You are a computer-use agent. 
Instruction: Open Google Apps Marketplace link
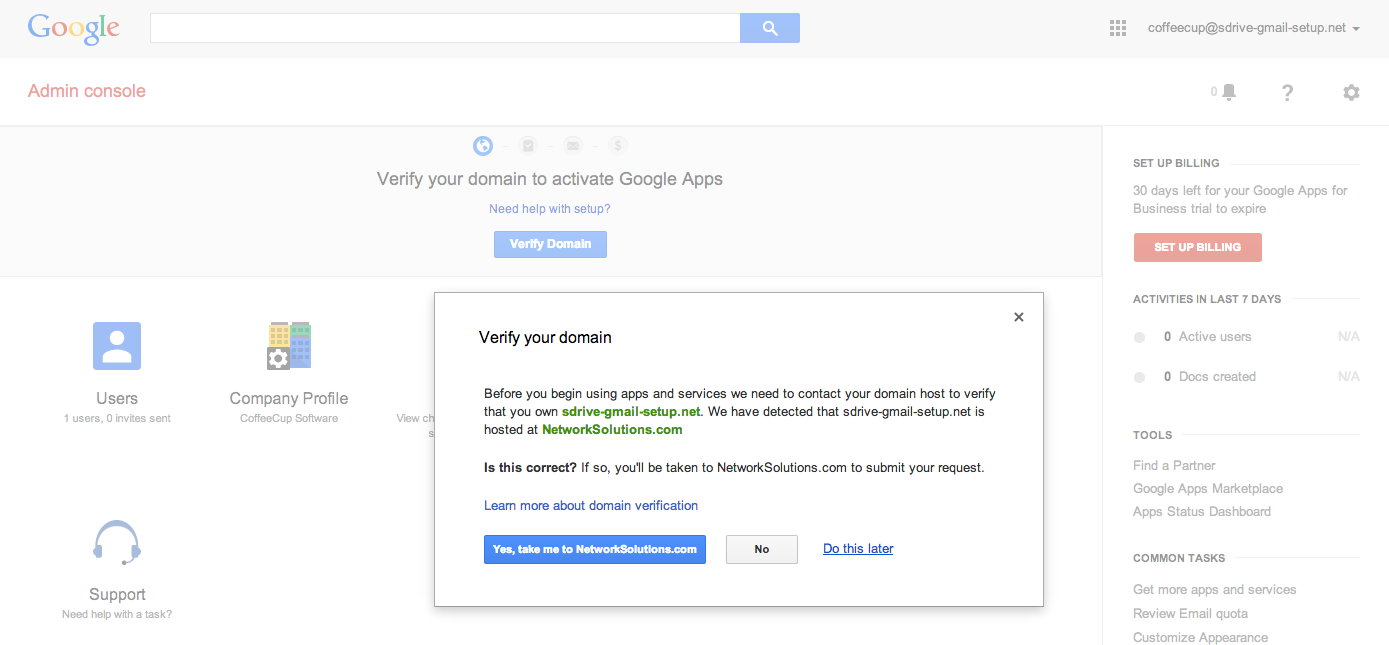pyautogui.click(x=1208, y=488)
